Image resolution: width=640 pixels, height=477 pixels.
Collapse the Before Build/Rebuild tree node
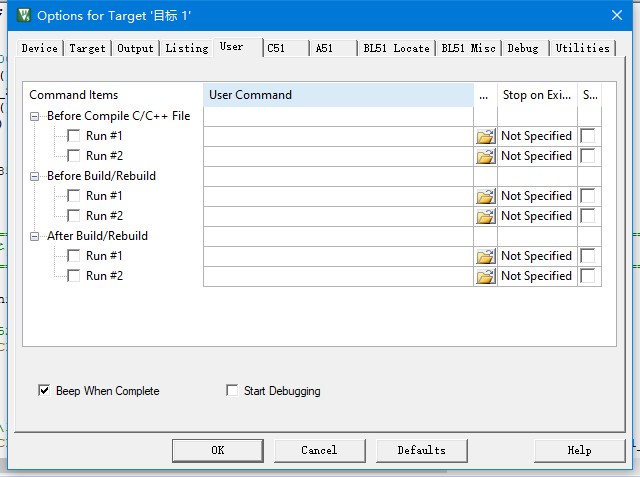coord(35,176)
